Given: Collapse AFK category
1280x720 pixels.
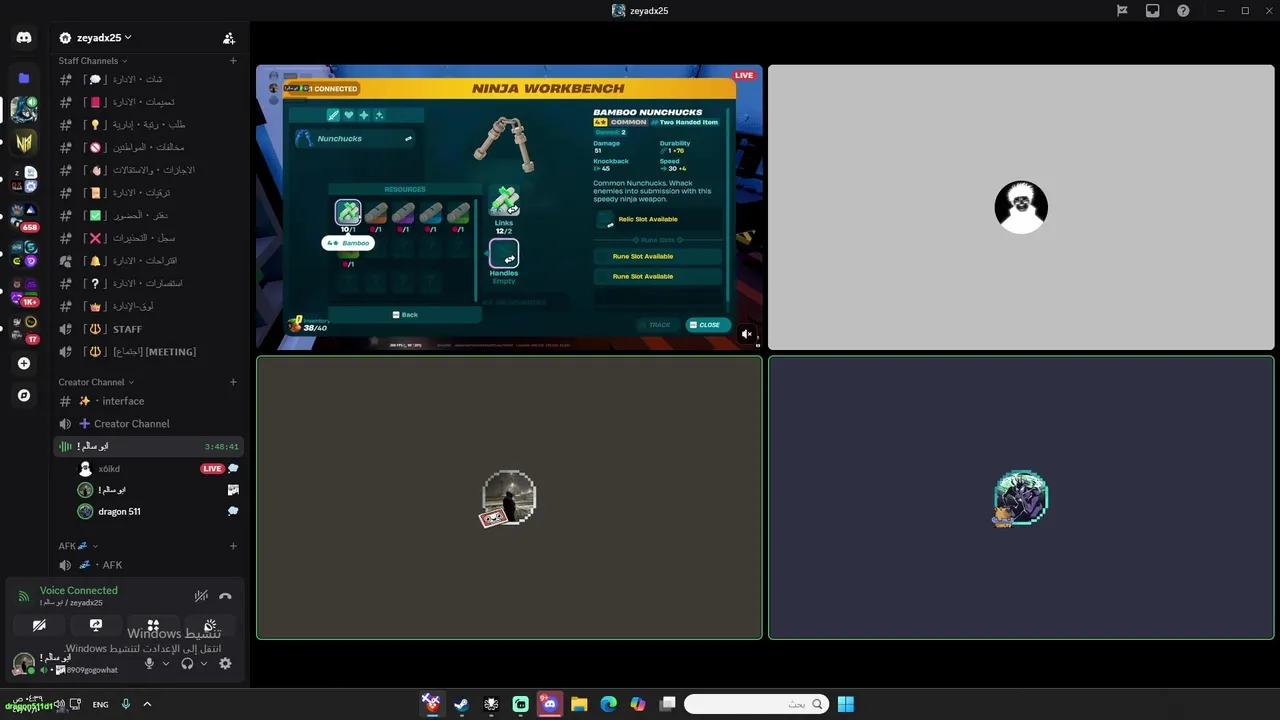Looking at the screenshot, I should [x=78, y=546].
